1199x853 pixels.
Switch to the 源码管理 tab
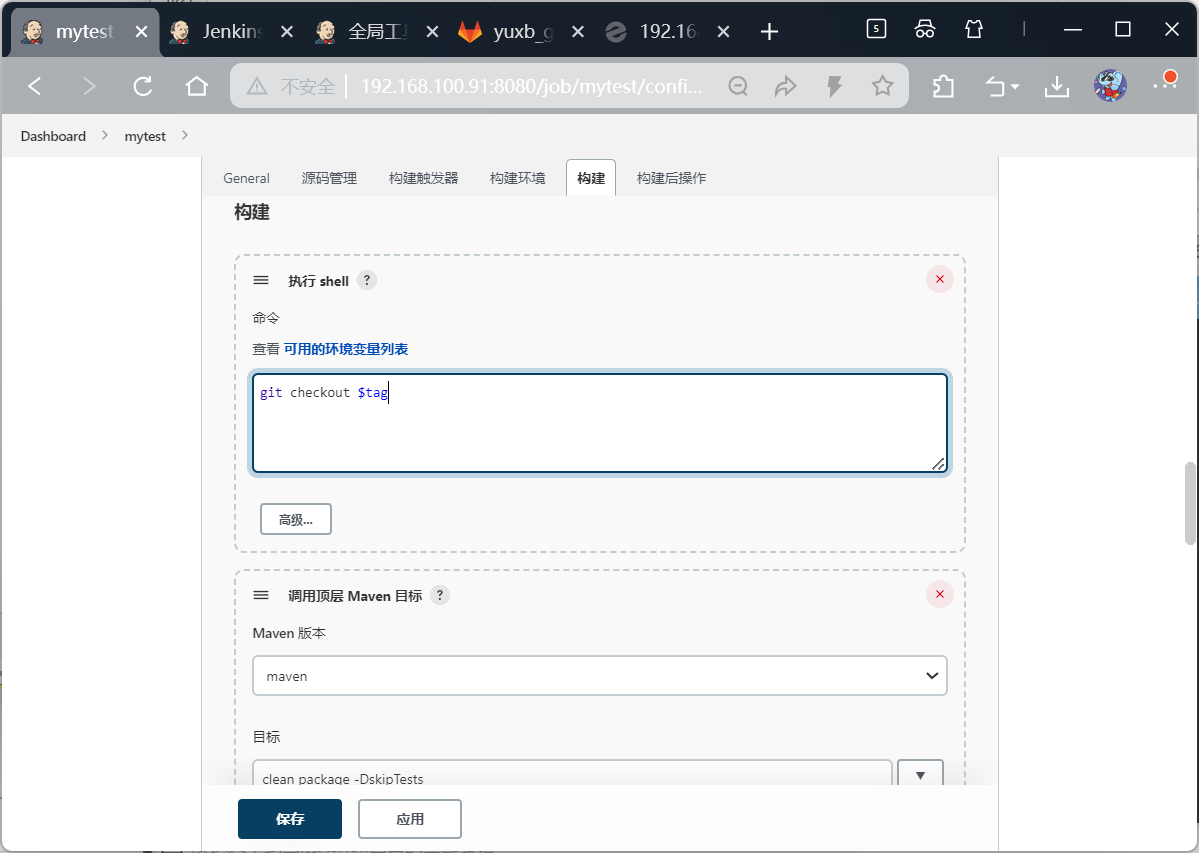click(x=329, y=178)
